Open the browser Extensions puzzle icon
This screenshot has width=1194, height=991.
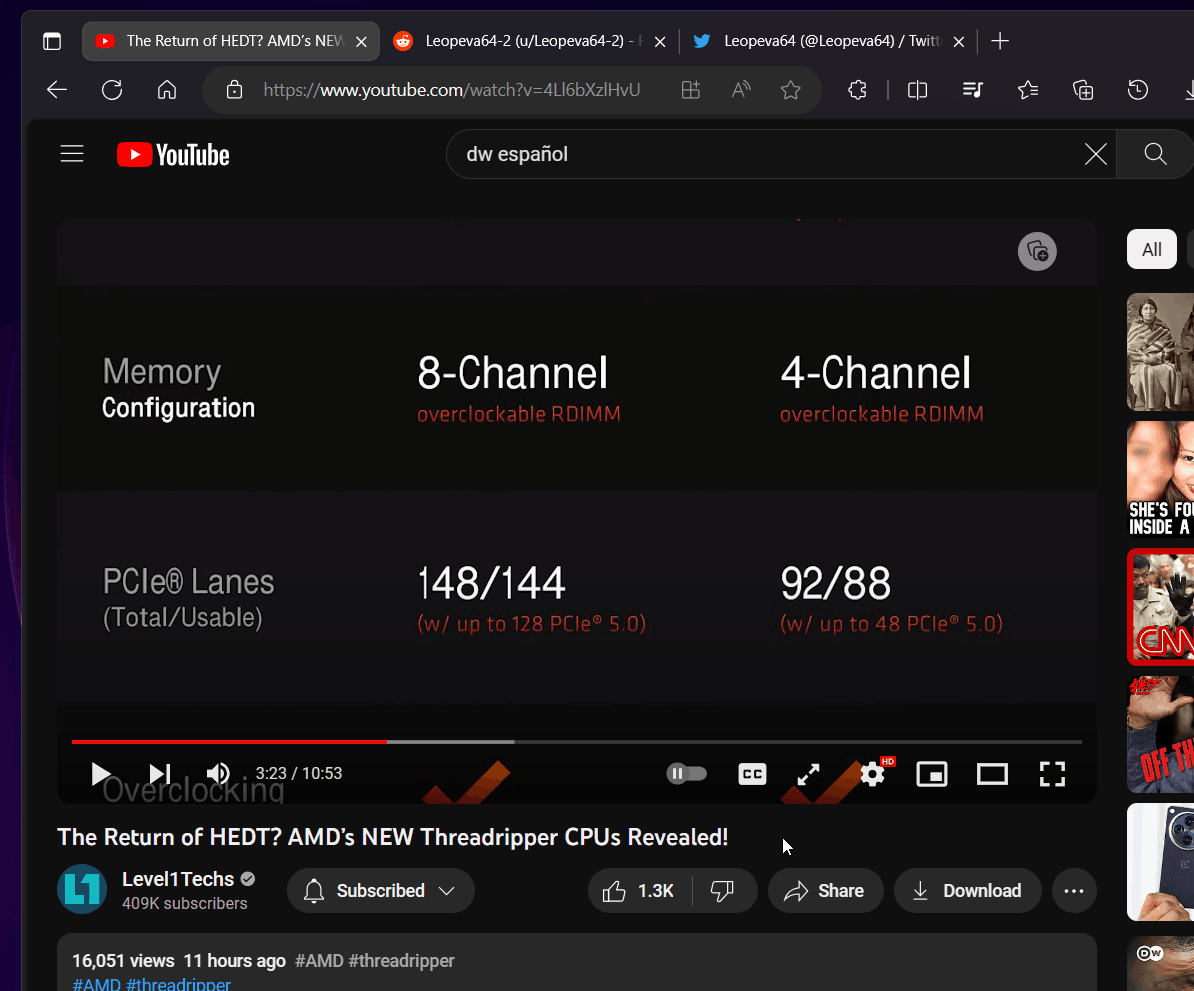tap(857, 90)
